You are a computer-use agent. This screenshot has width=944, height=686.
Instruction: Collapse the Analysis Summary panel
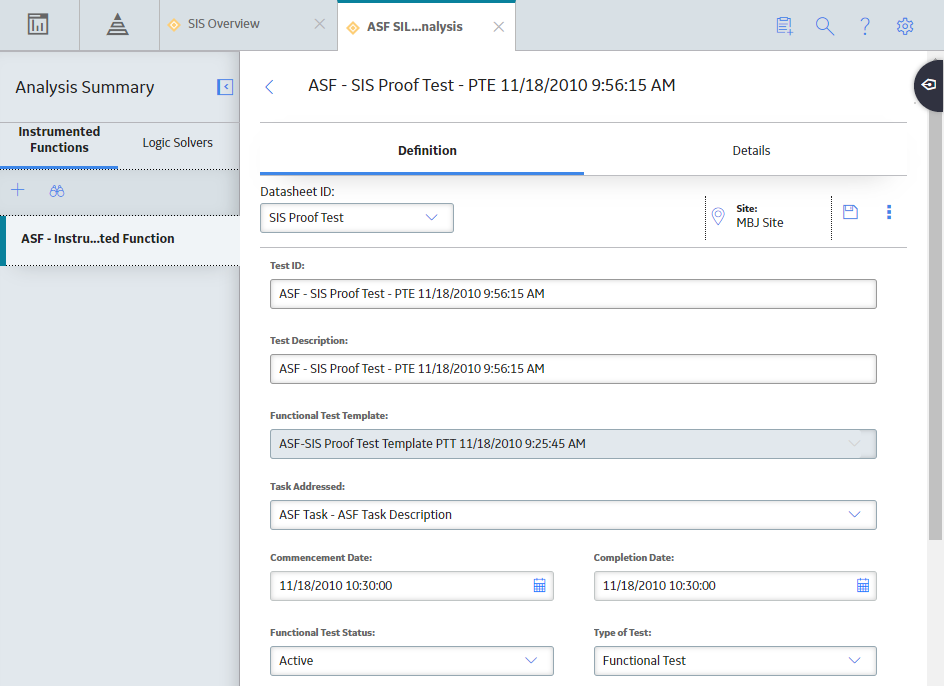tap(225, 87)
